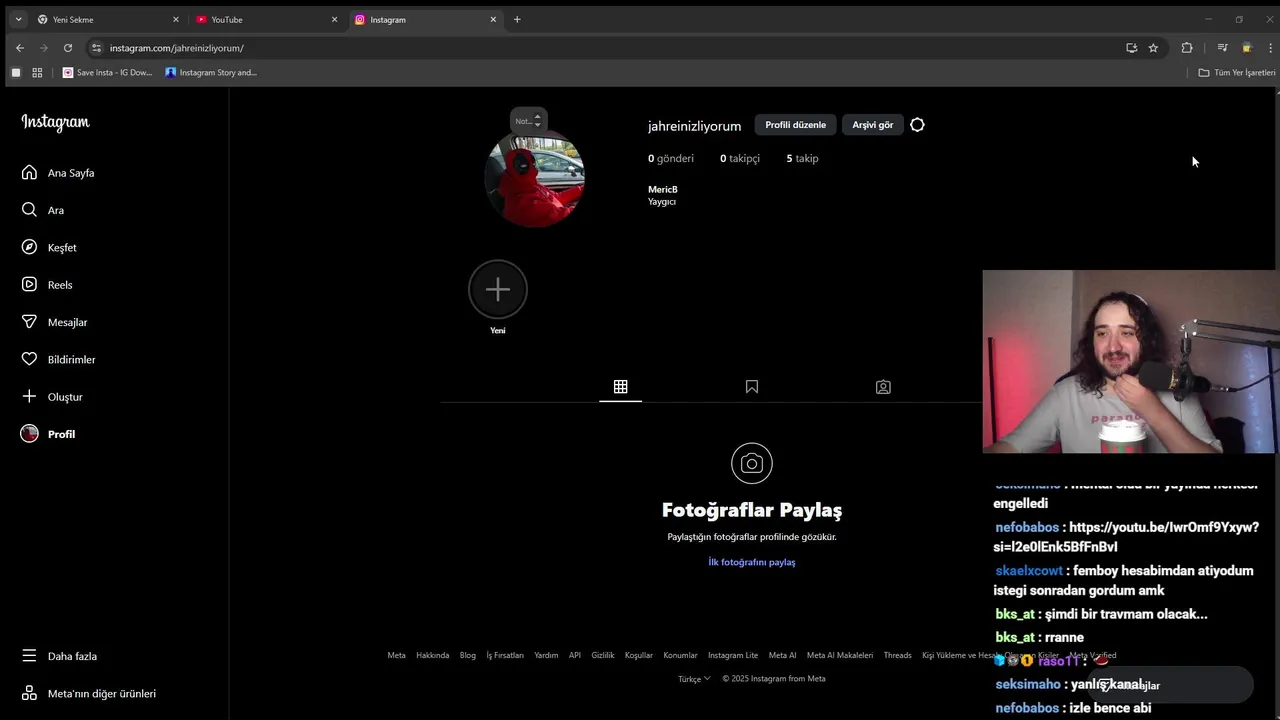Open Save Insta - IG Dow... bookmark

tap(108, 73)
